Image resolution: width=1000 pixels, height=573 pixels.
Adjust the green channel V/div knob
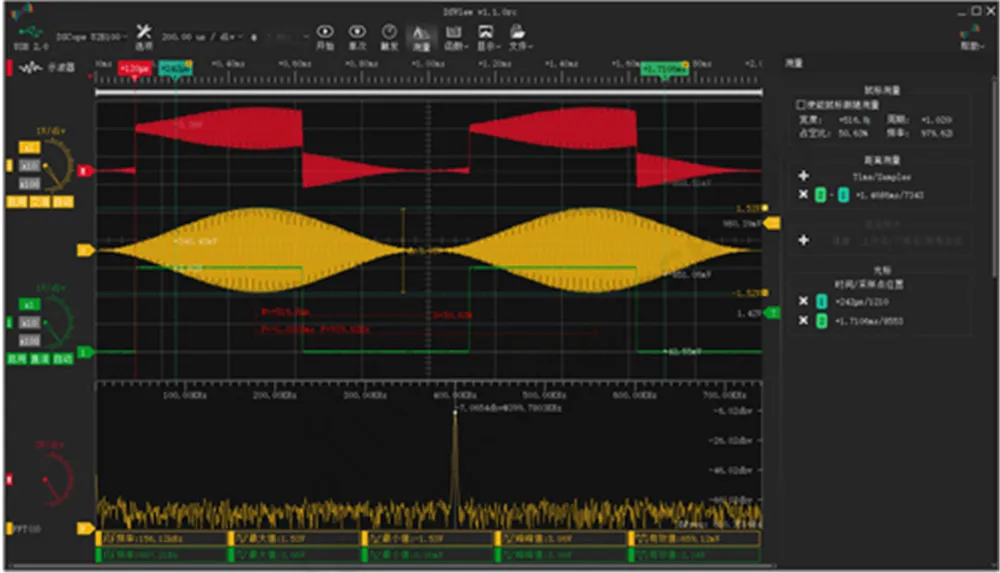(57, 322)
